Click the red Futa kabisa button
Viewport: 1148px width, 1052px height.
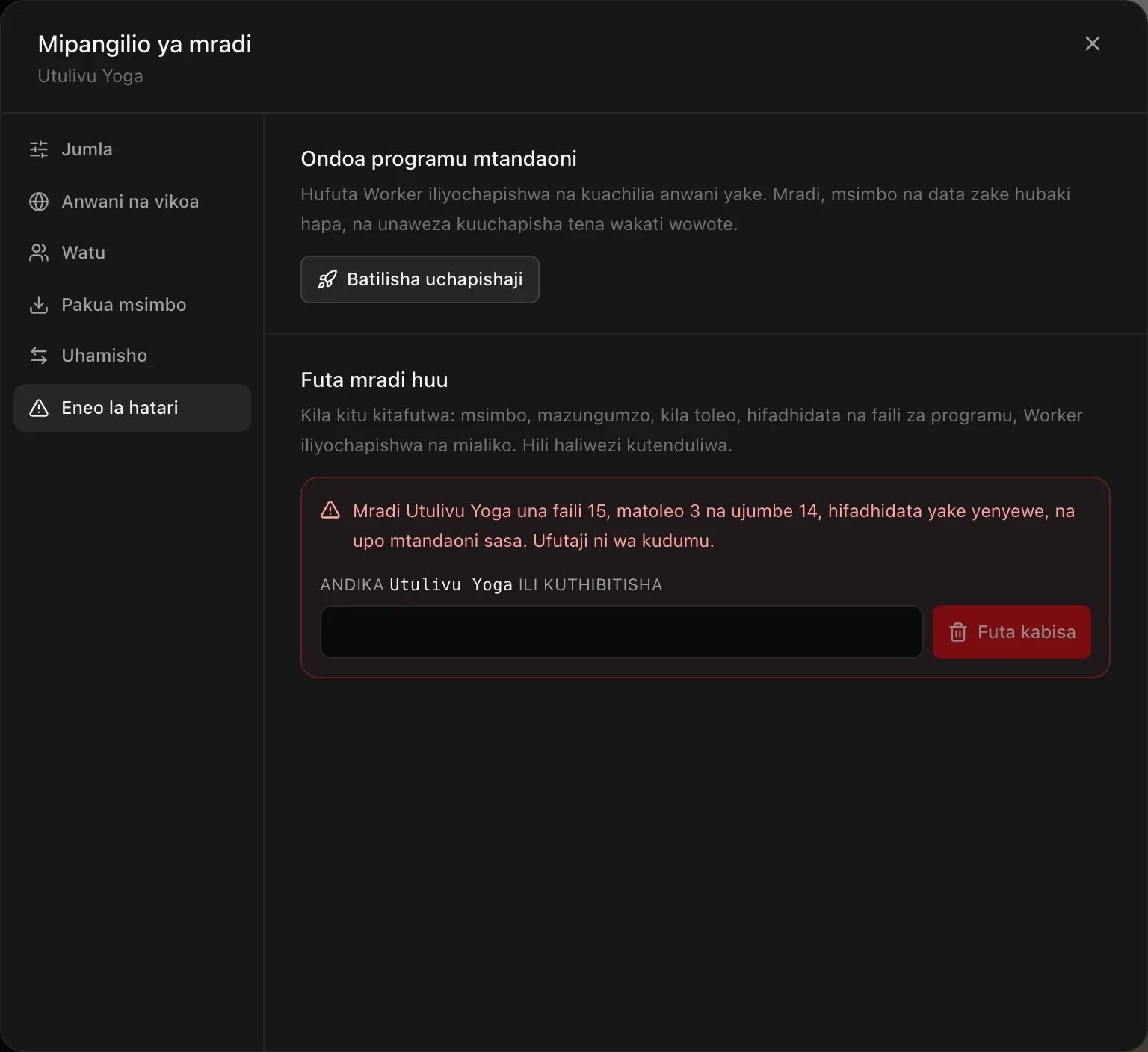(x=1012, y=632)
